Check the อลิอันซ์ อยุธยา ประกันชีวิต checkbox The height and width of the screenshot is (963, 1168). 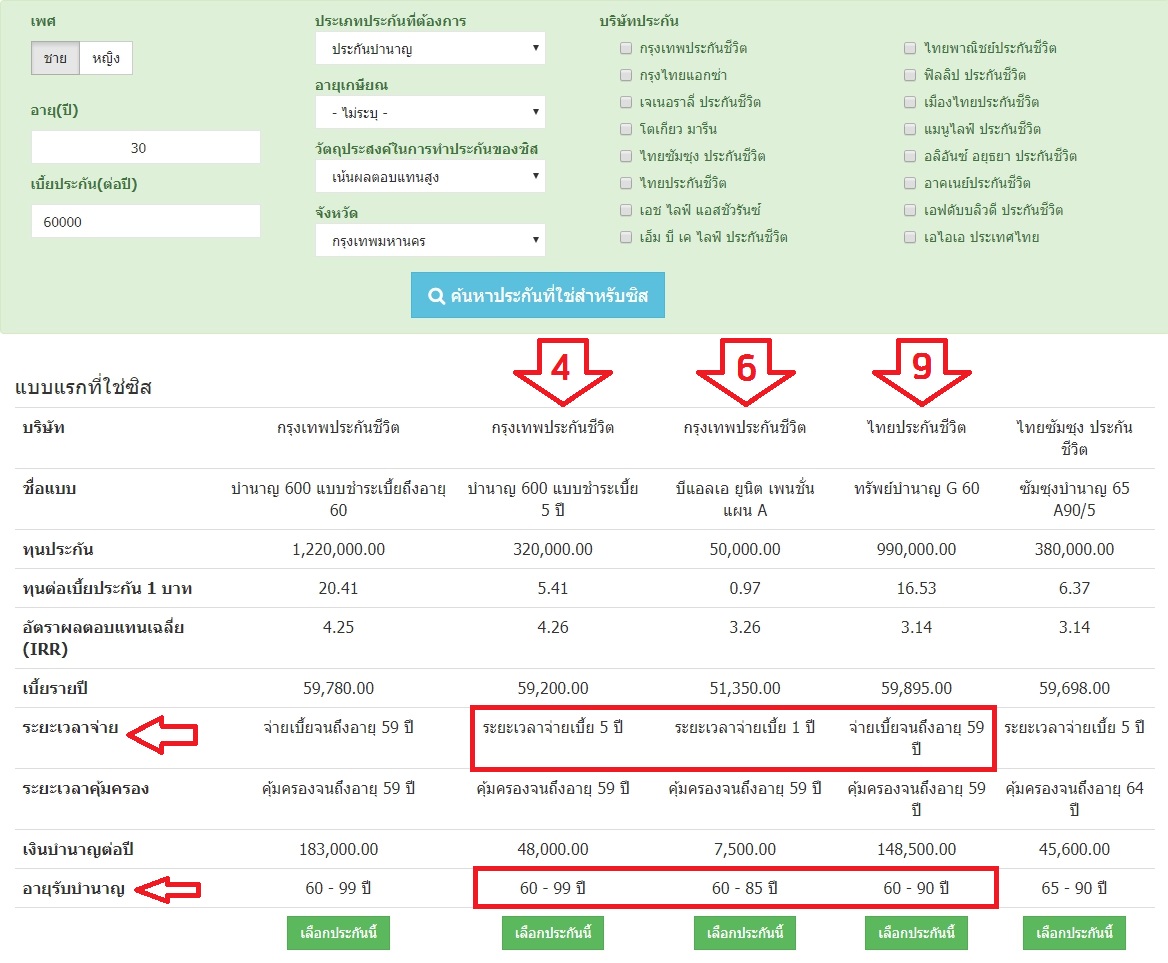click(910, 156)
